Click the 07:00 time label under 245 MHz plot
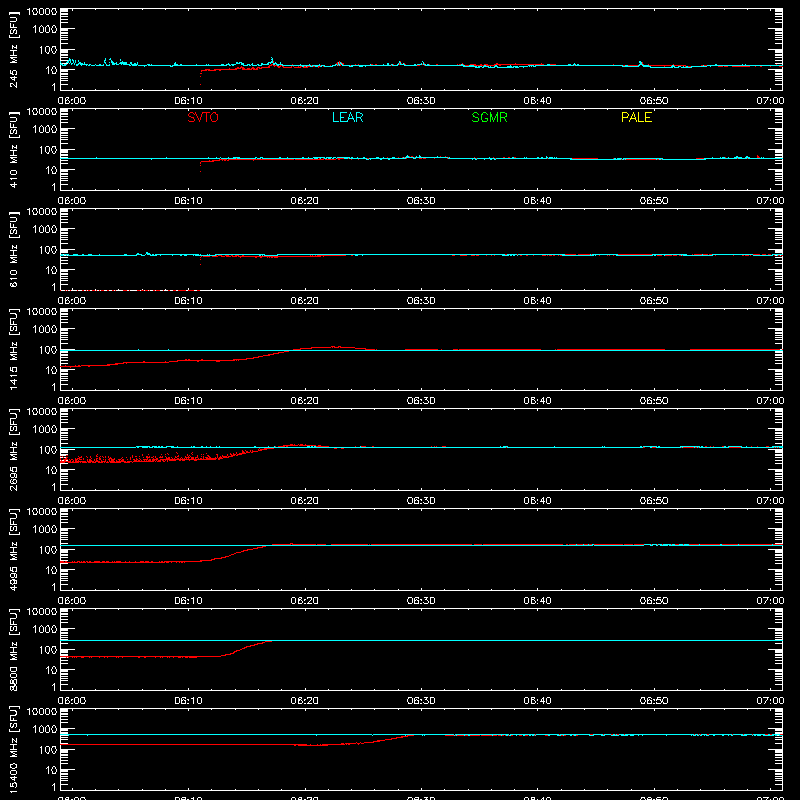Screen dimensions: 800x800 (x=770, y=101)
